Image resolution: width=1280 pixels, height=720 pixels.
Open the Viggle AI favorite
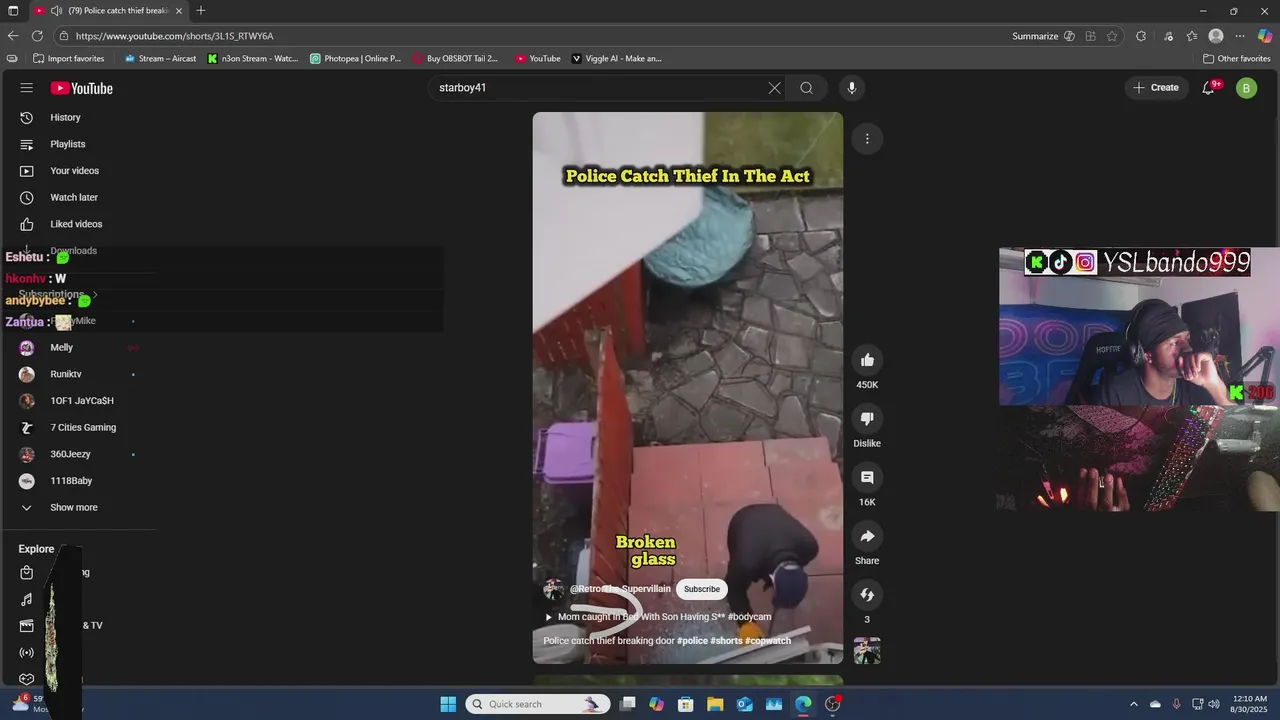[x=617, y=59]
